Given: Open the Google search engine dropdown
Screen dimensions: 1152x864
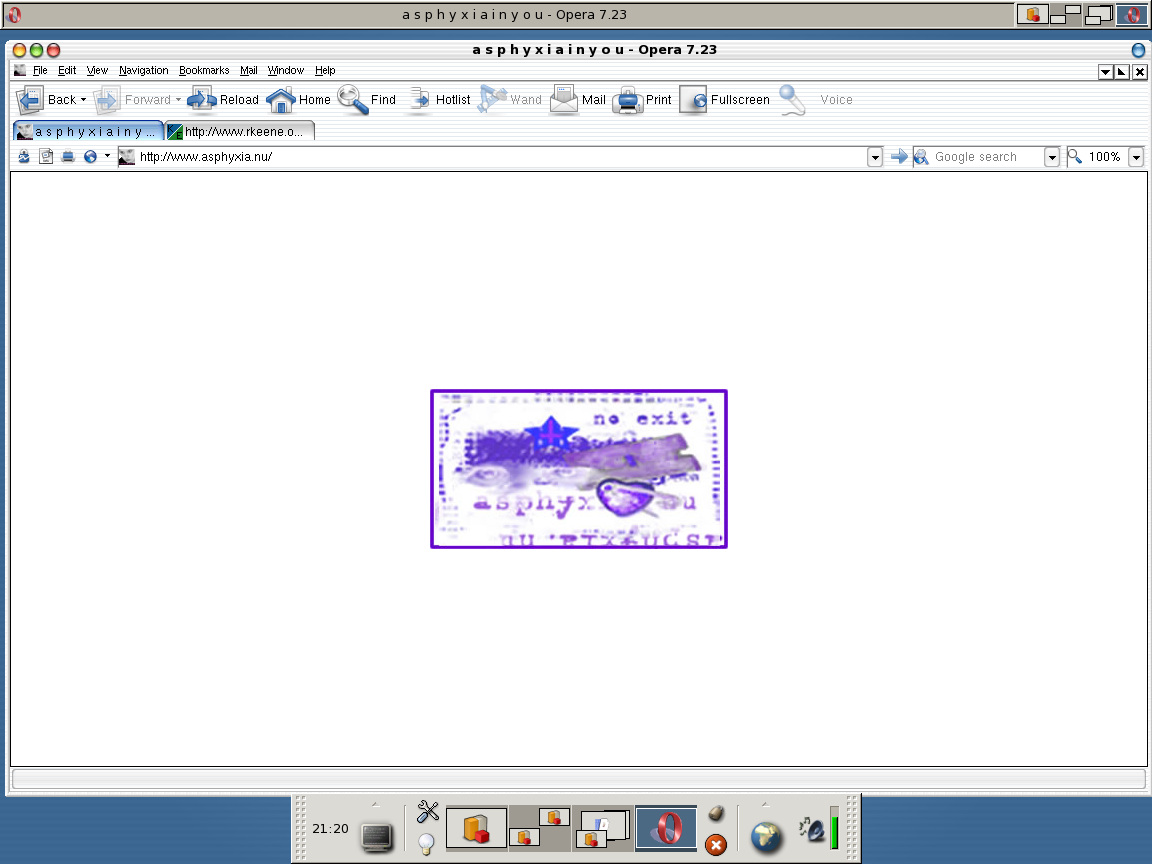Looking at the screenshot, I should pos(1051,157).
